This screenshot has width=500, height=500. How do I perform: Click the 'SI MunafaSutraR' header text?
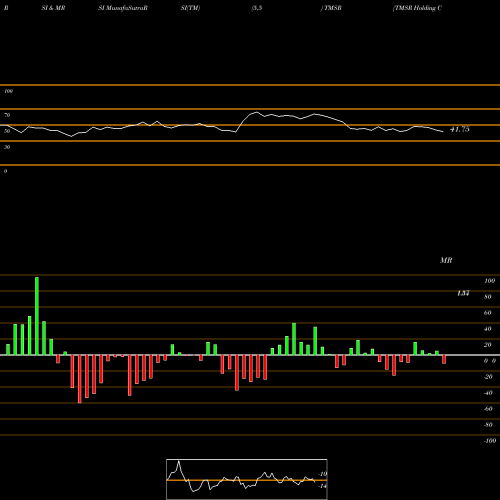[x=123, y=8]
